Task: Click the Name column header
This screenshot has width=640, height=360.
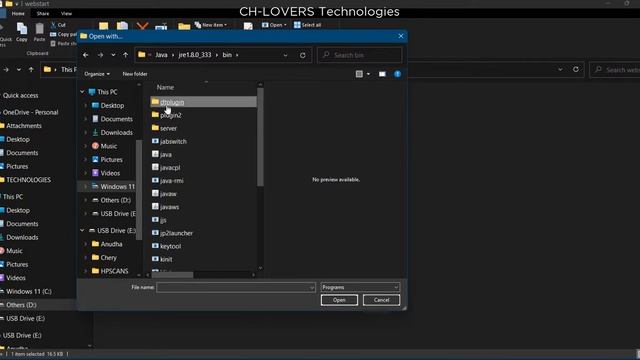Action: click(x=165, y=87)
